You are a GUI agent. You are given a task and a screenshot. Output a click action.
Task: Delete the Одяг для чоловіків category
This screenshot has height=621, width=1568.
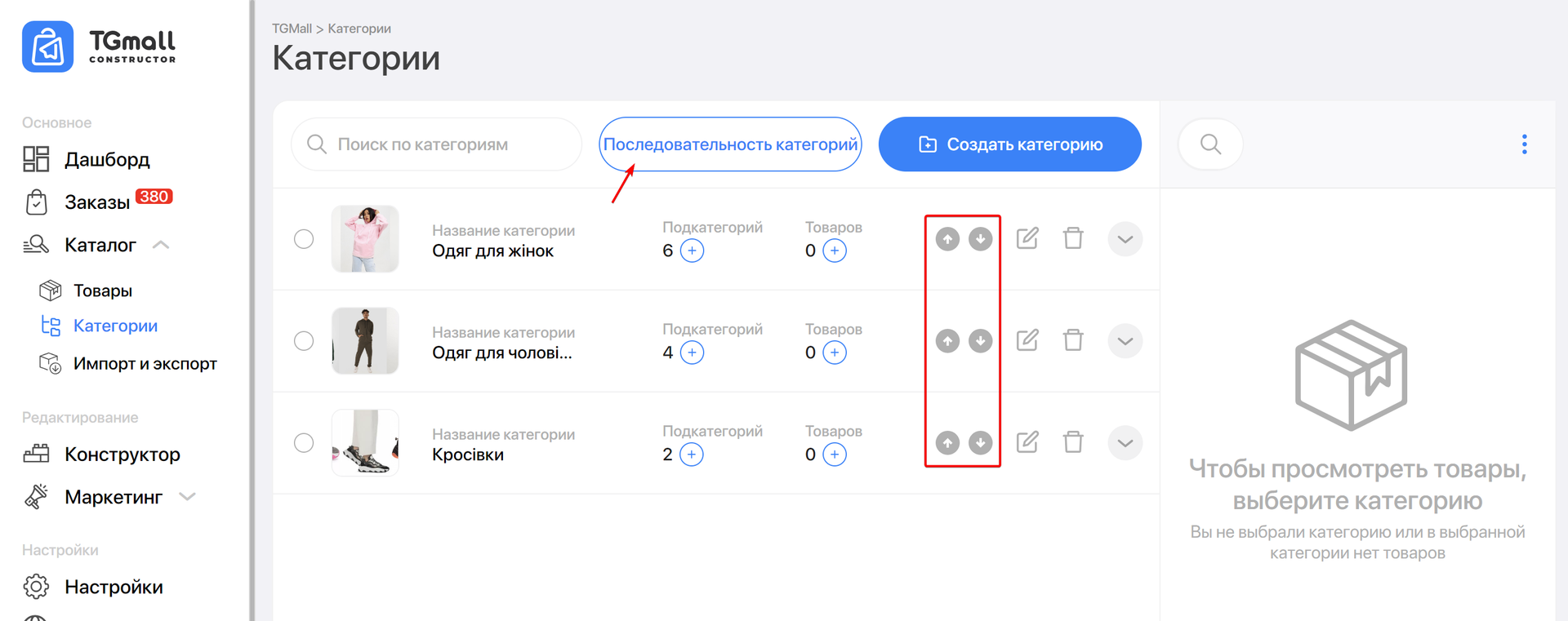click(x=1073, y=340)
